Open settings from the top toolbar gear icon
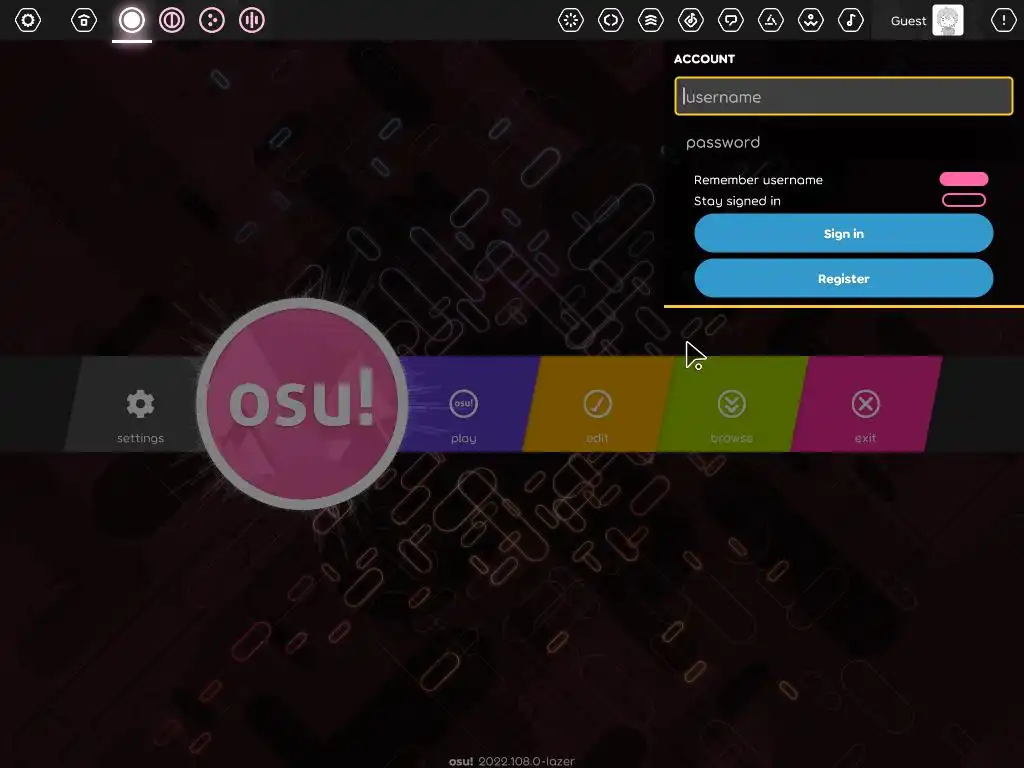1024x768 pixels. (x=27, y=20)
